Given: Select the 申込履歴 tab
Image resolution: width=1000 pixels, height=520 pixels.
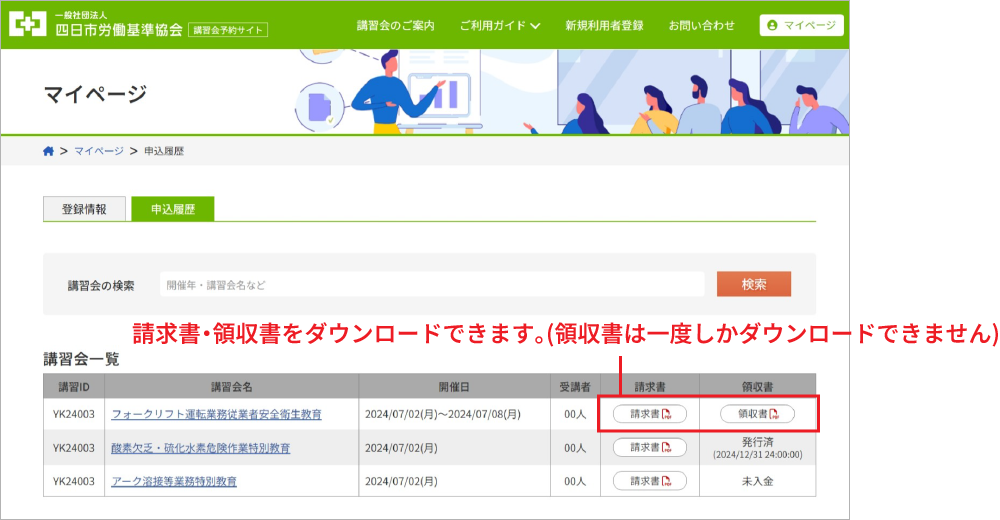Looking at the screenshot, I should 172,209.
